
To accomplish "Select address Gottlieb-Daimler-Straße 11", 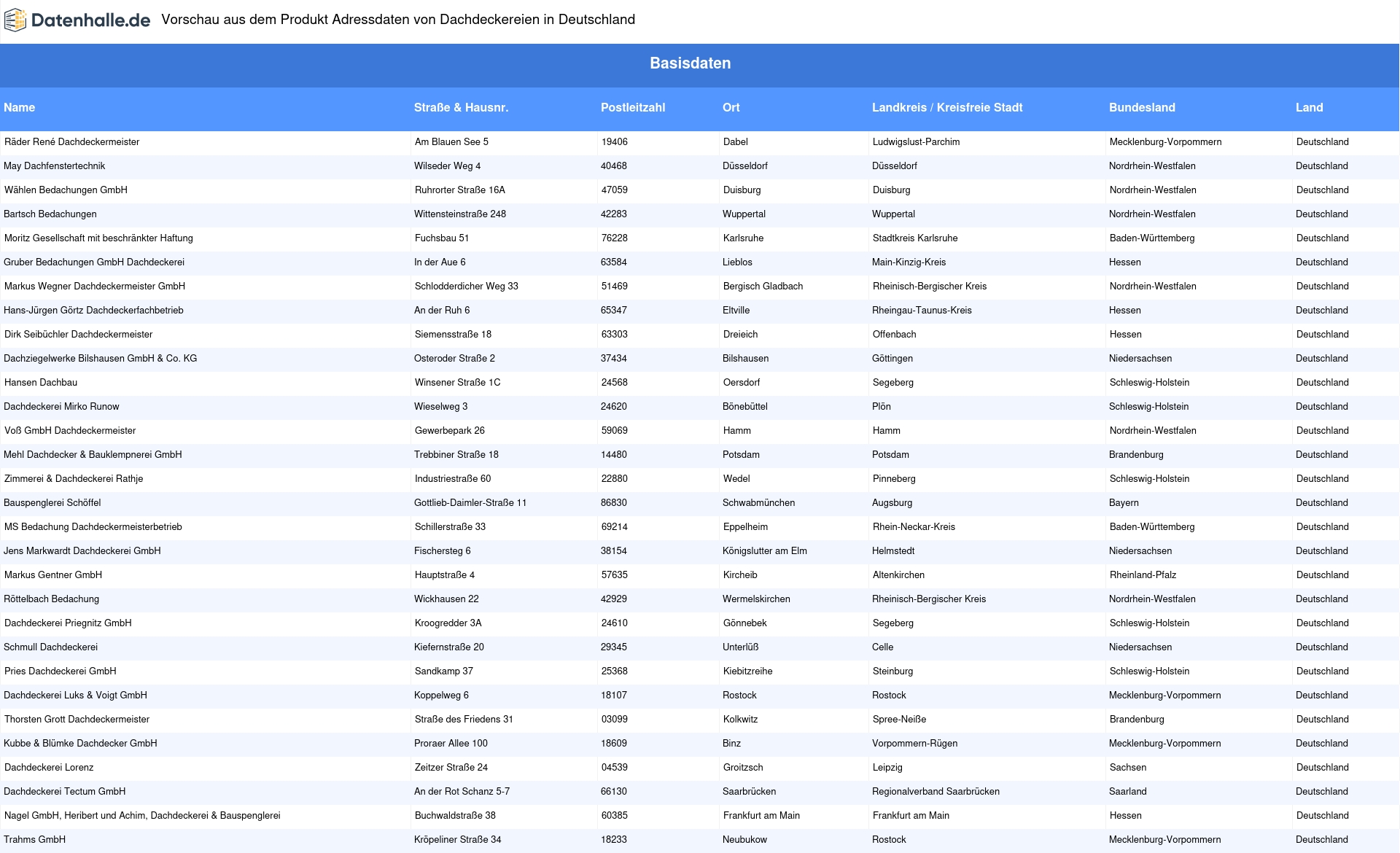I will [x=470, y=503].
